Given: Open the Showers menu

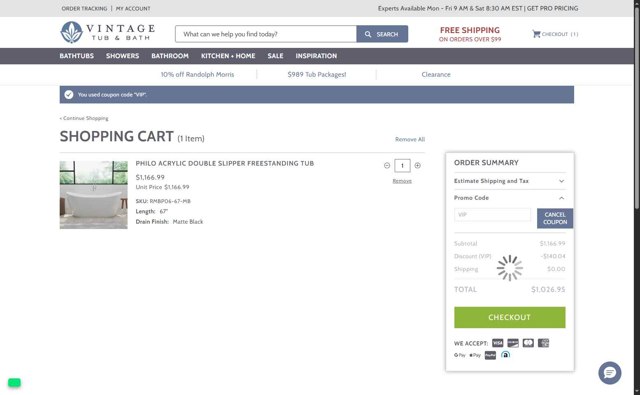Looking at the screenshot, I should point(122,56).
